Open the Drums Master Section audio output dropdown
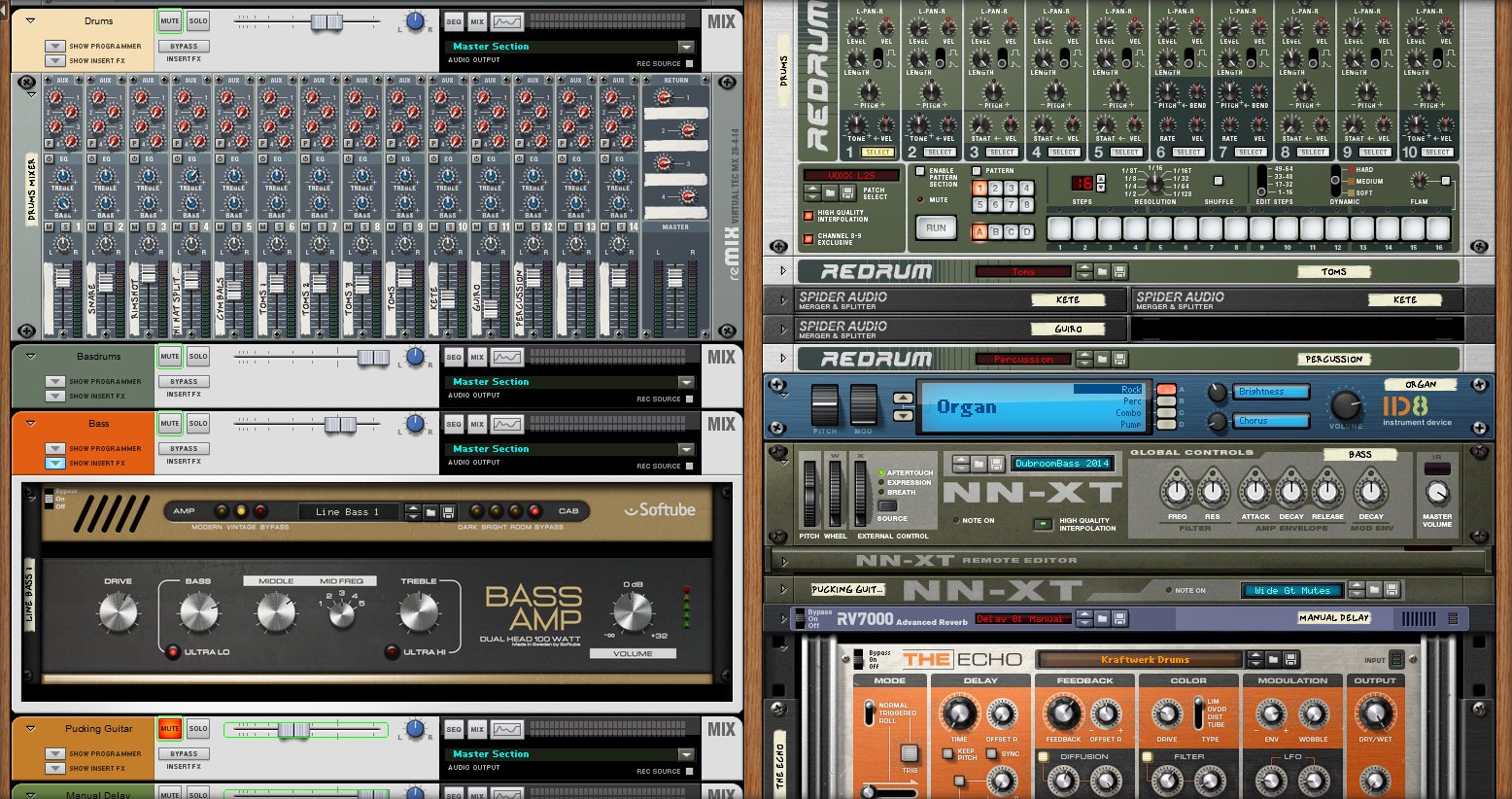Image resolution: width=1512 pixels, height=799 pixels. coord(686,47)
